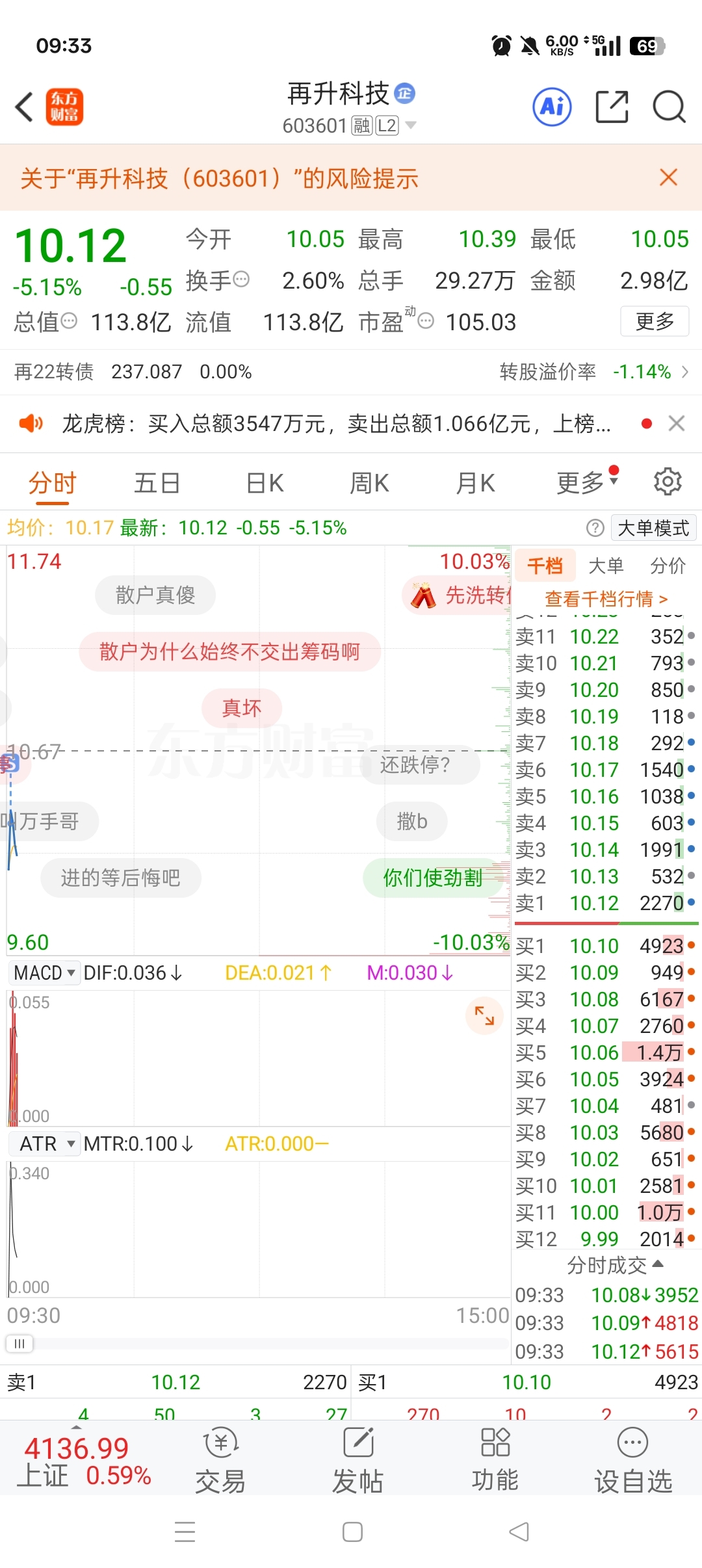The width and height of the screenshot is (702, 1568).
Task: Select the 千档 order book tab
Action: (x=545, y=566)
